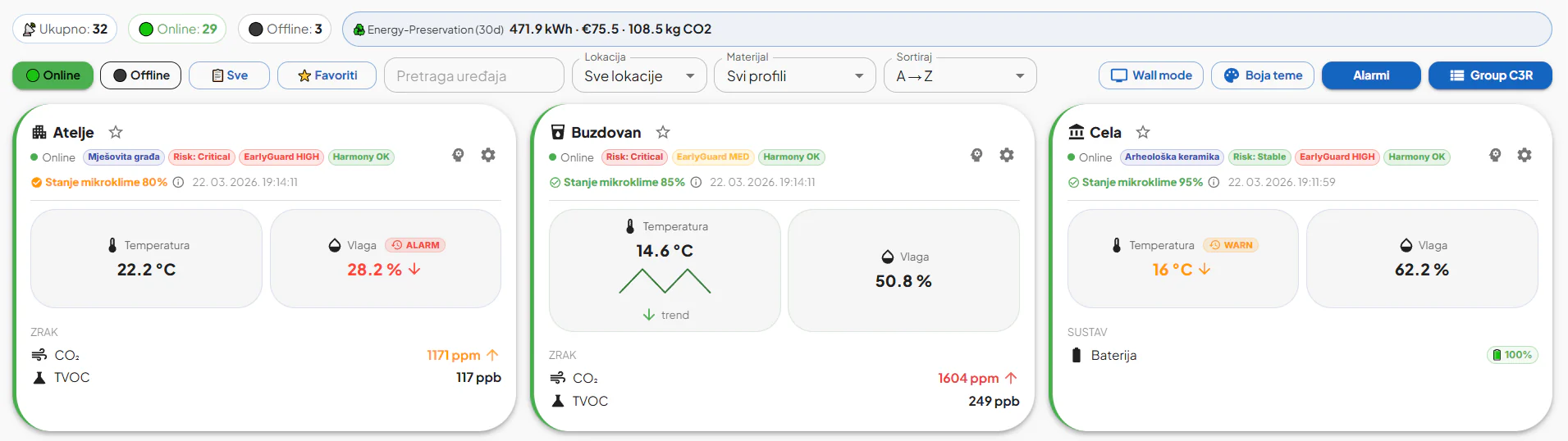Toggle favorite star for Atelje card
Screen dimensions: 1568x441
(116, 132)
